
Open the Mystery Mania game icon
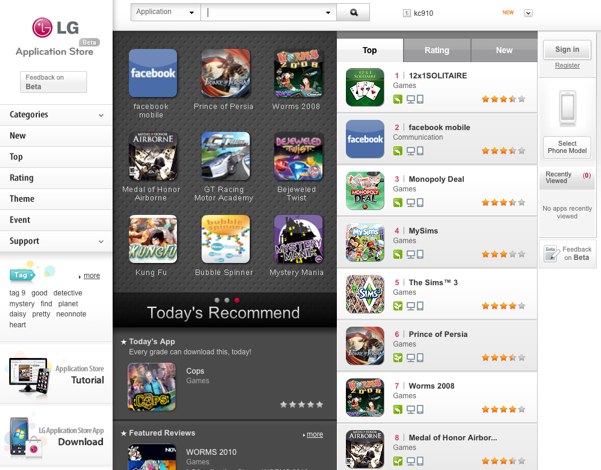click(x=298, y=239)
